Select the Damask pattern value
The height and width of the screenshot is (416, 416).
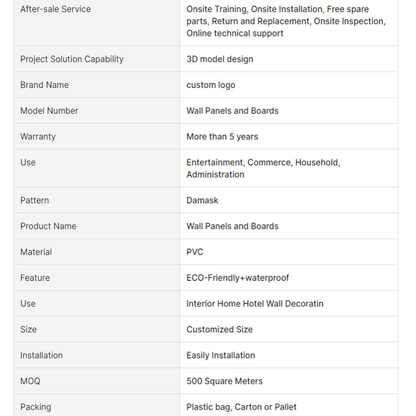202,200
